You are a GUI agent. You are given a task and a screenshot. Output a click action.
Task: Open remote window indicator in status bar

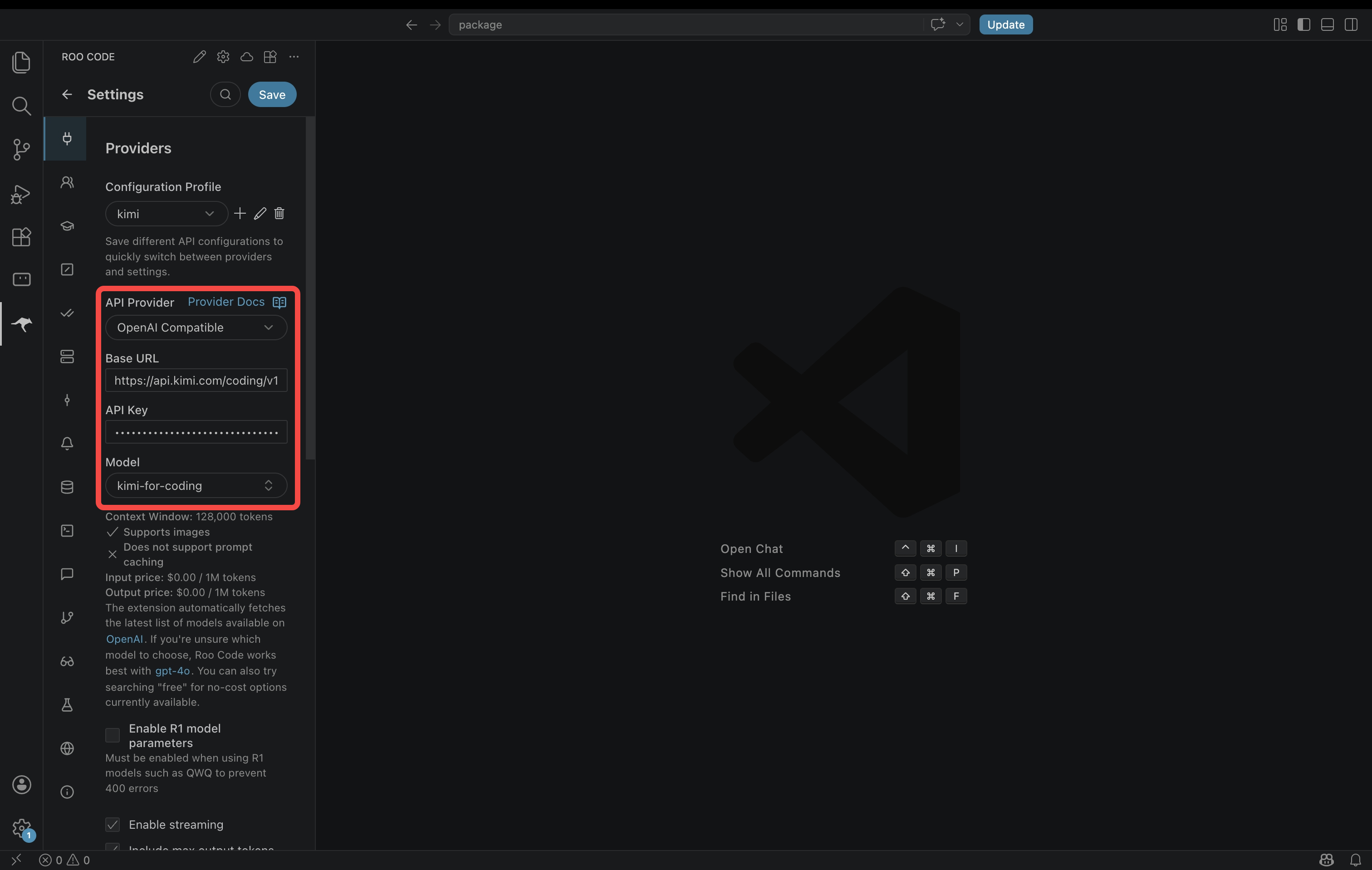pyautogui.click(x=16, y=860)
